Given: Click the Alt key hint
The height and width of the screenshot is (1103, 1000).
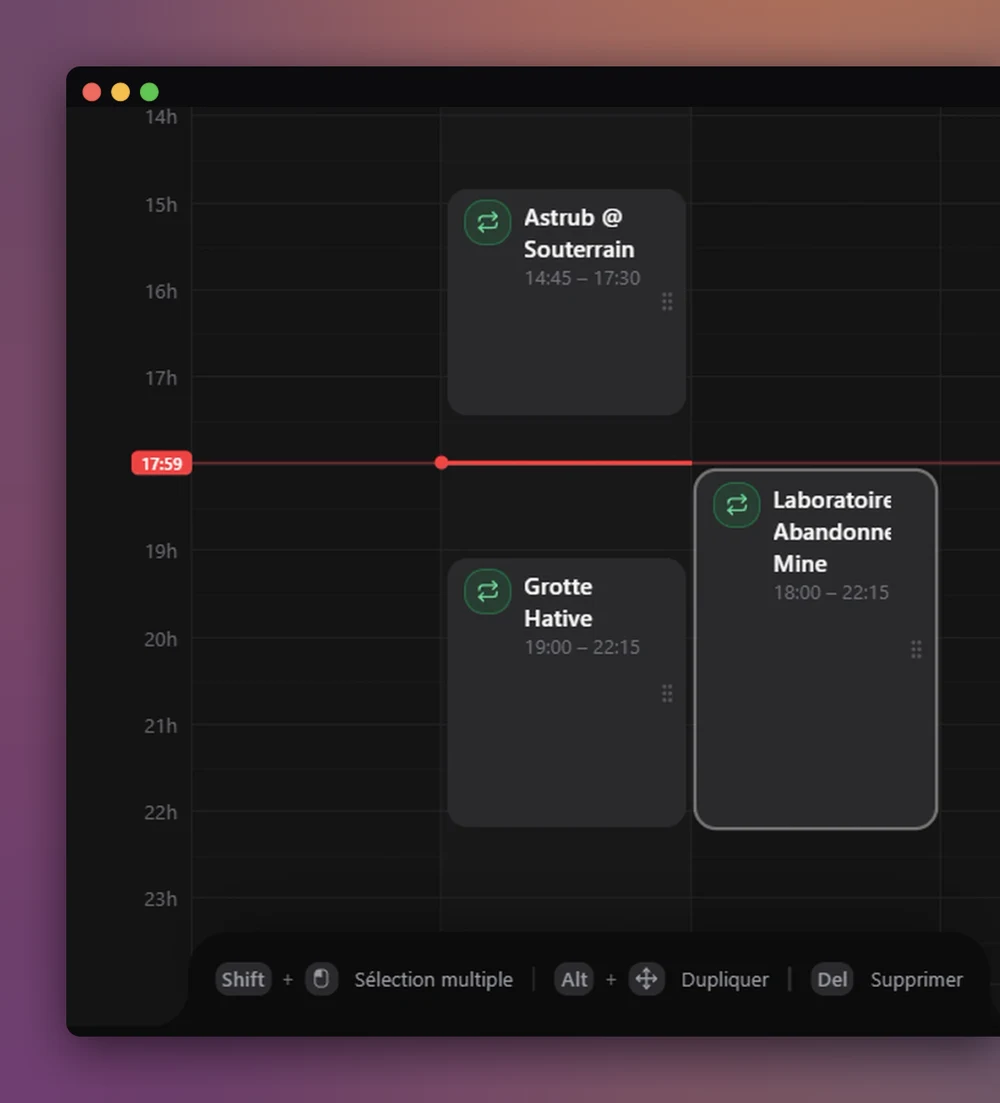Looking at the screenshot, I should coord(574,979).
